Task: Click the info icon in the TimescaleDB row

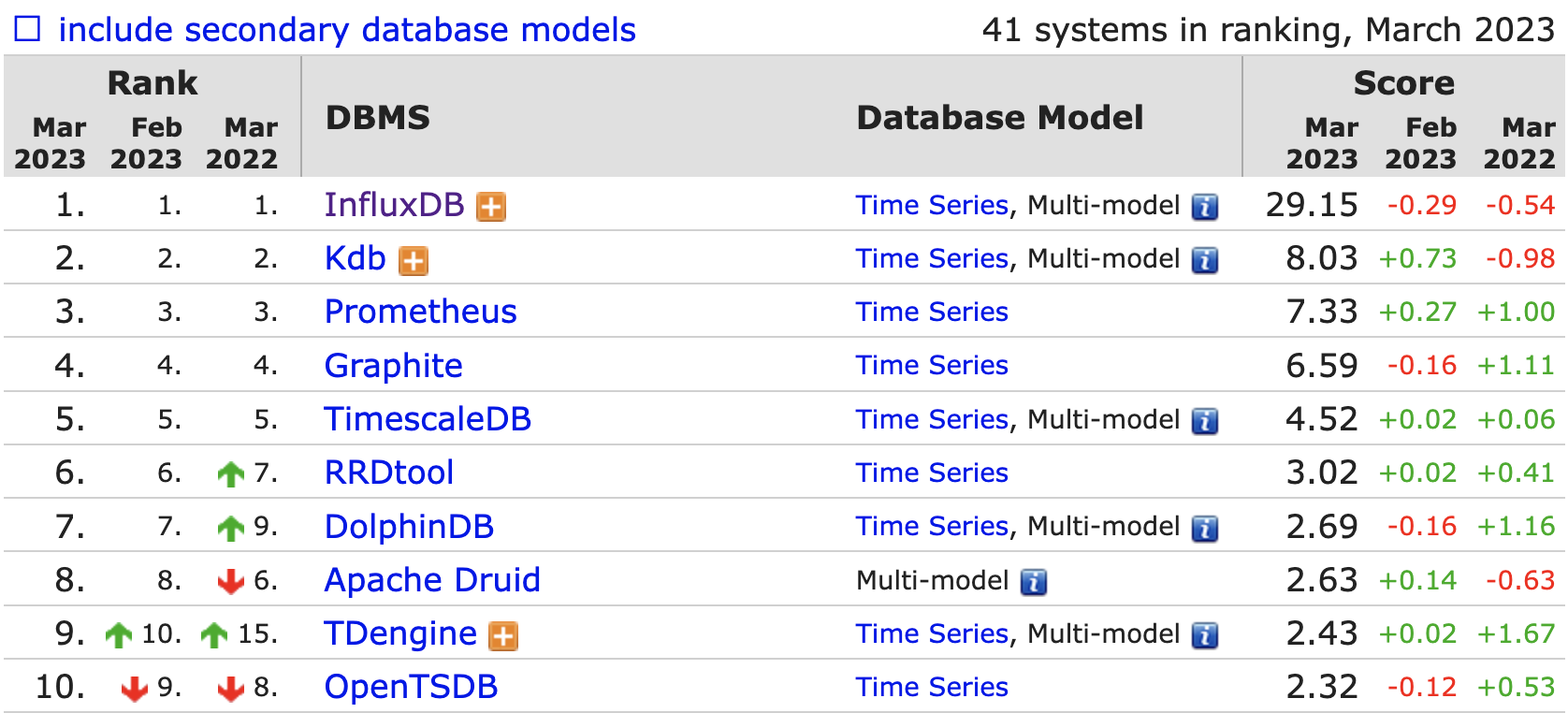Action: click(1205, 421)
